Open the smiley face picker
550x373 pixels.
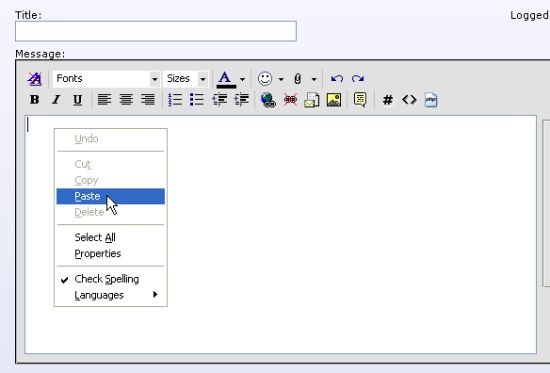(265, 79)
